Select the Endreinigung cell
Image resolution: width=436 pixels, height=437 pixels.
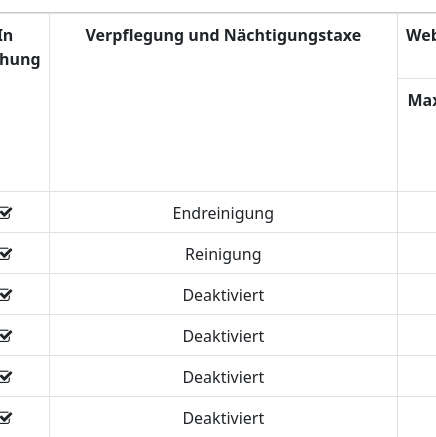tap(223, 212)
